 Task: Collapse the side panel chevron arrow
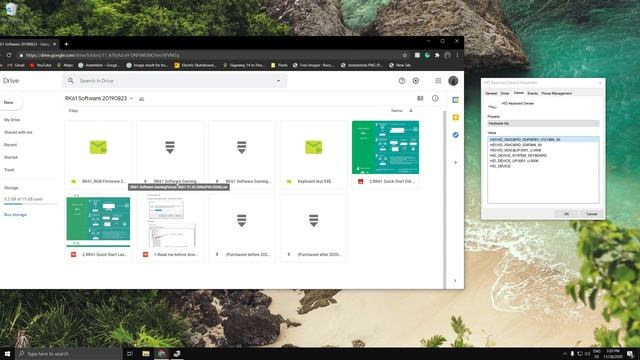[455, 281]
